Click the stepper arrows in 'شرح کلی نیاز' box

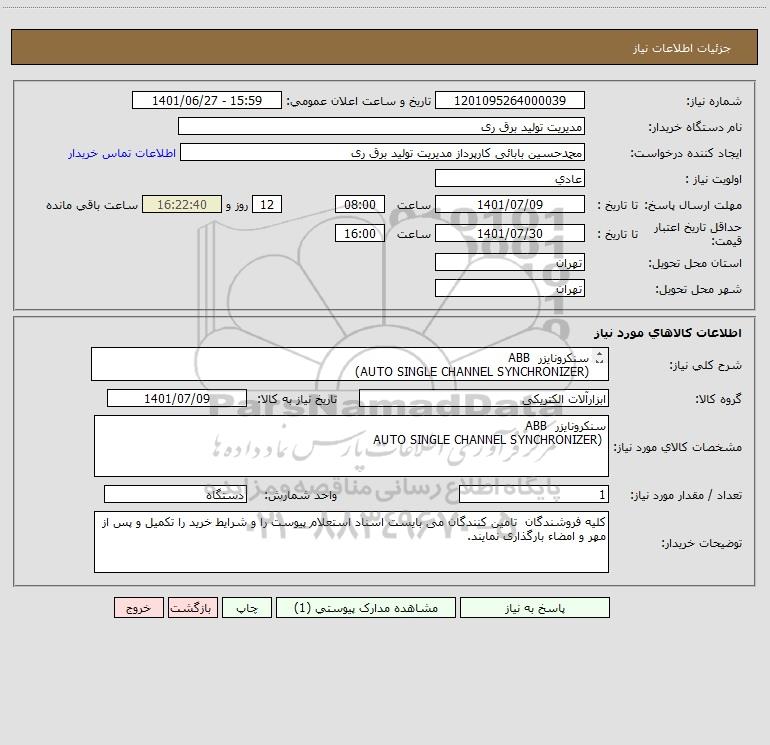tap(599, 358)
